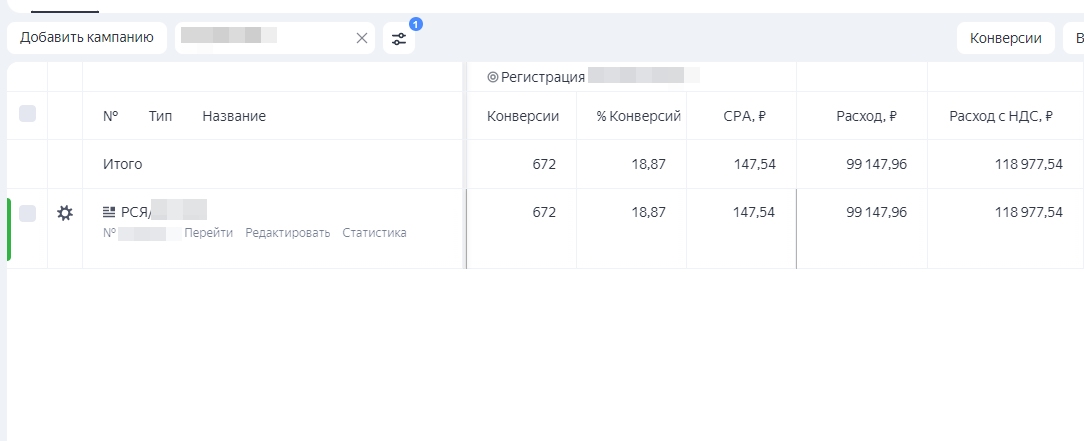Select Итого conversions value 672

click(544, 164)
